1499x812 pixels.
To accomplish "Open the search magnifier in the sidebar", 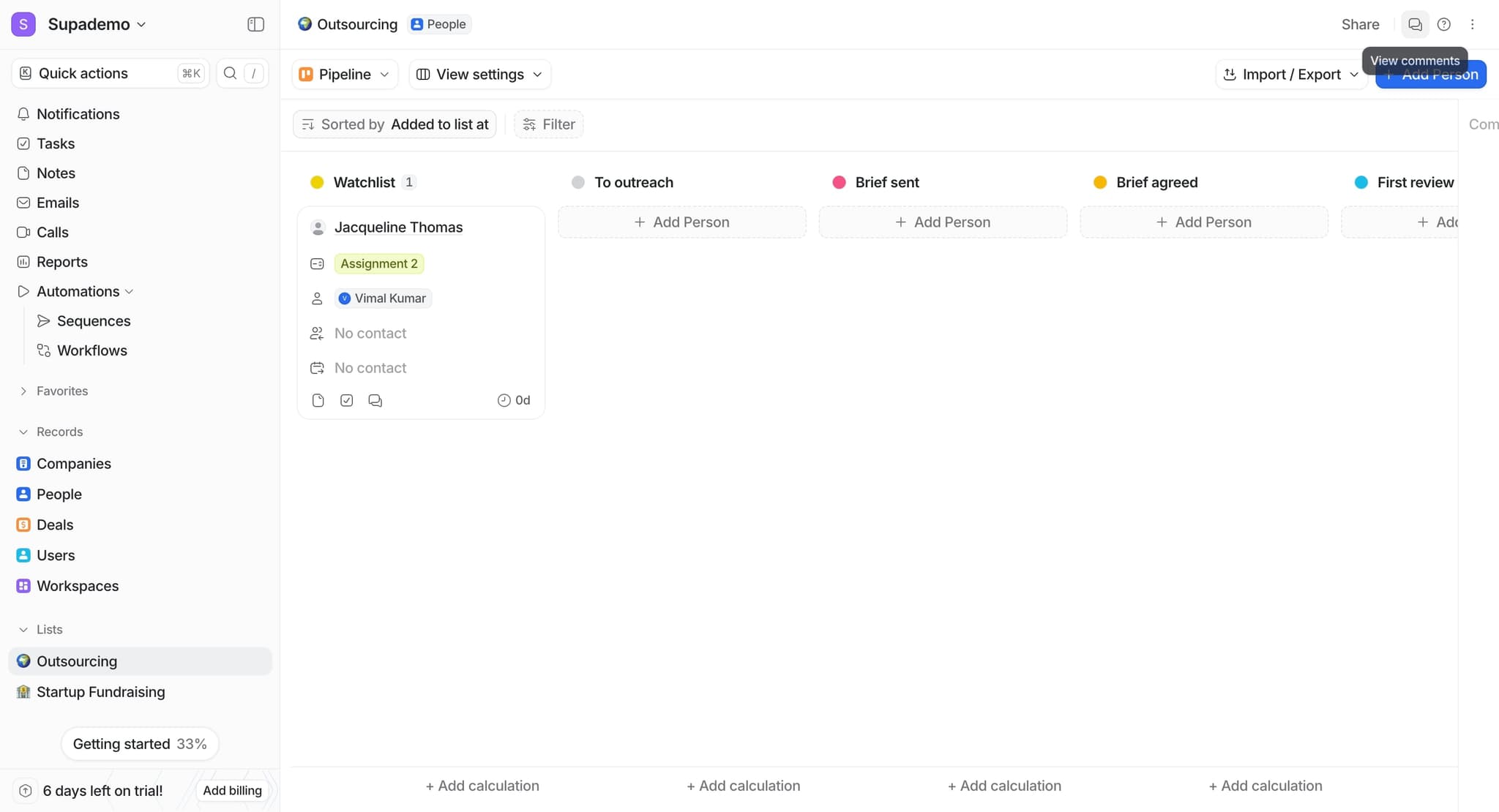I will tap(230, 73).
